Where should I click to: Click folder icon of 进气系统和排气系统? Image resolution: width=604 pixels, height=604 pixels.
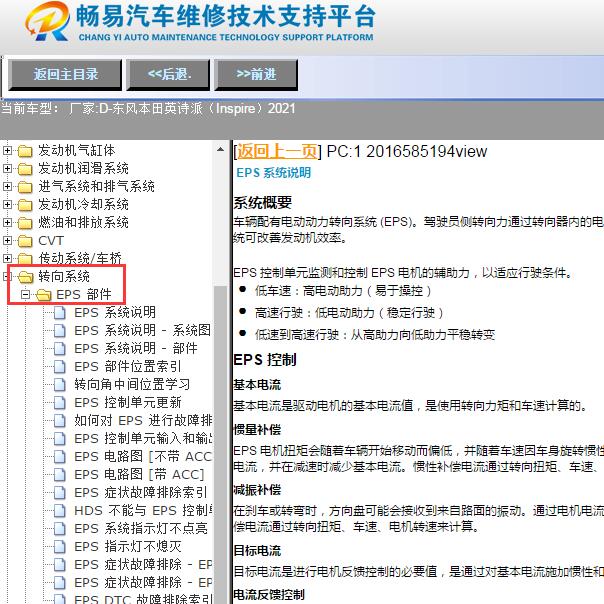[25, 187]
